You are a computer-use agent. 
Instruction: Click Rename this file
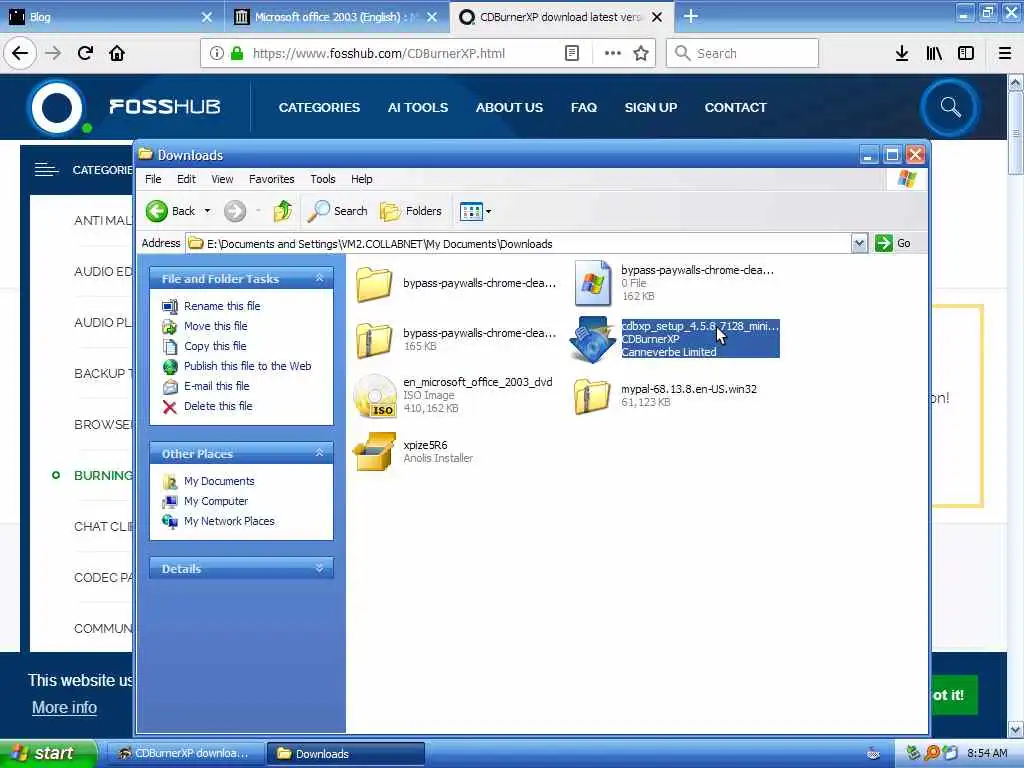(x=222, y=306)
